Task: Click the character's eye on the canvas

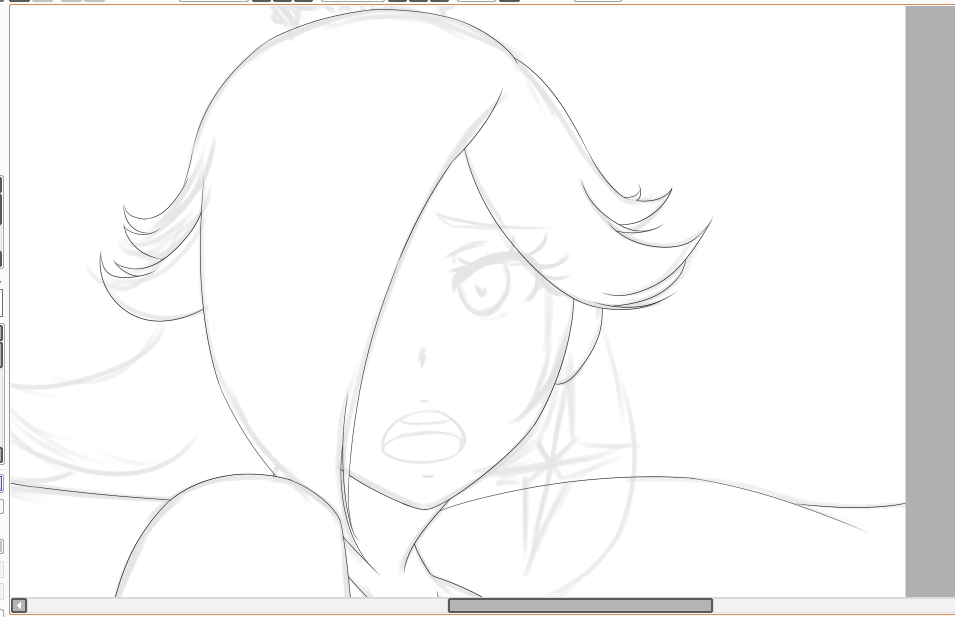Action: point(483,288)
